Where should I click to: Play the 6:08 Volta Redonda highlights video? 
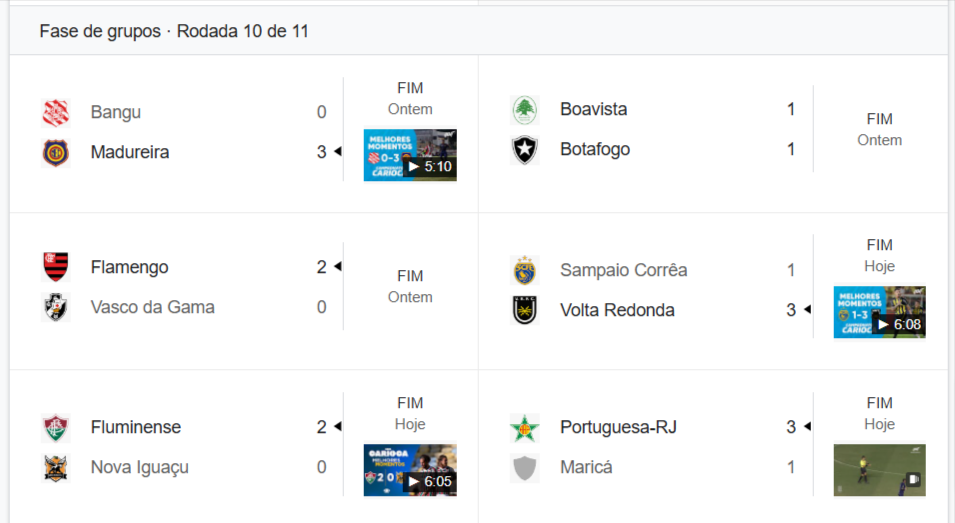879,312
